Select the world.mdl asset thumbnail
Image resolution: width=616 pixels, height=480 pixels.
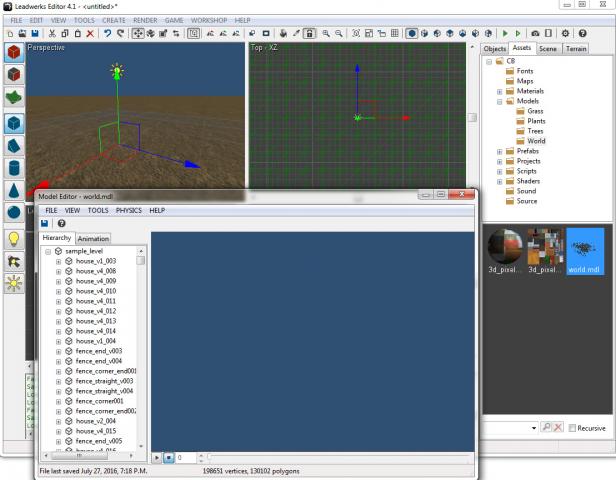587,250
